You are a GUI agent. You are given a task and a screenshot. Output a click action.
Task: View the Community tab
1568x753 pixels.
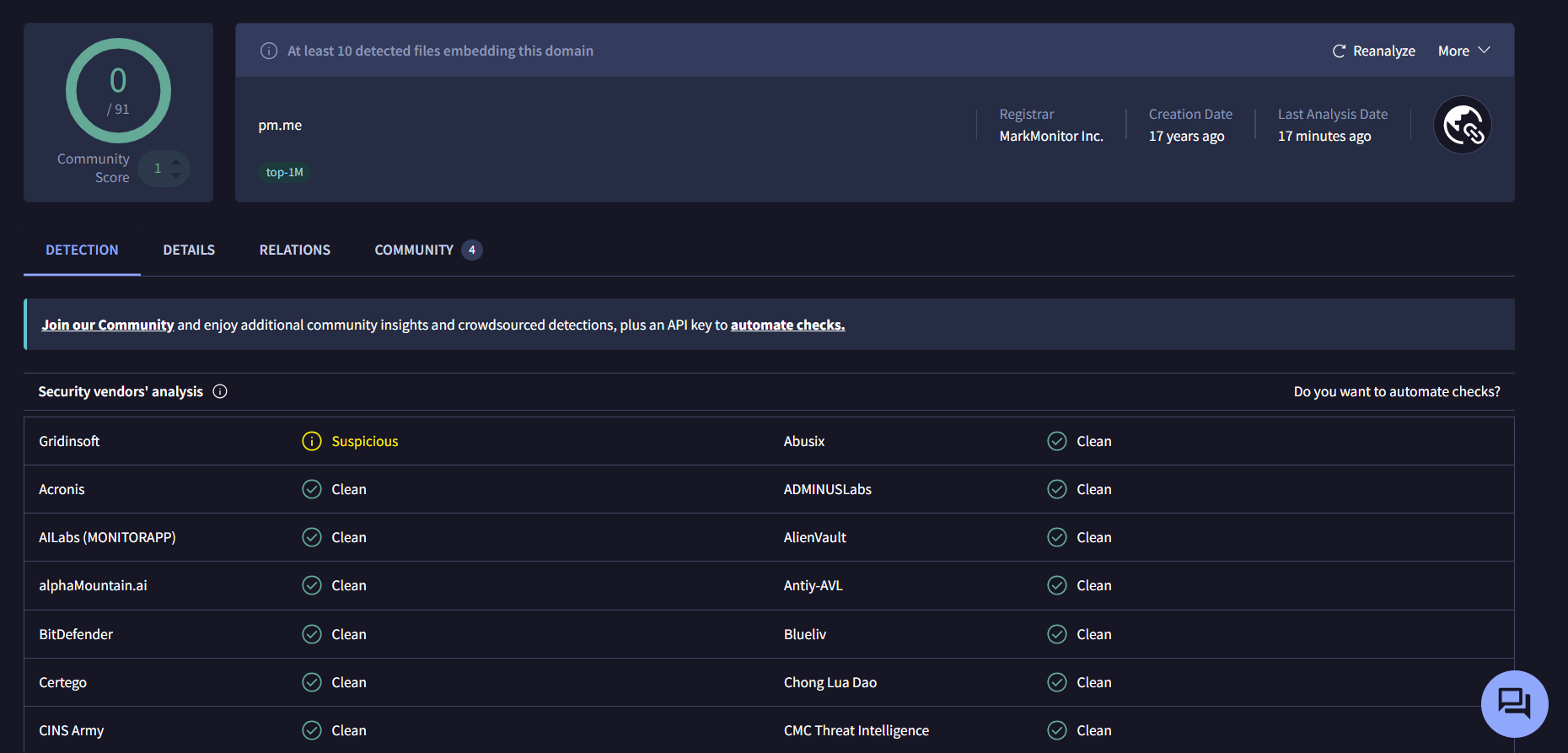(x=428, y=250)
